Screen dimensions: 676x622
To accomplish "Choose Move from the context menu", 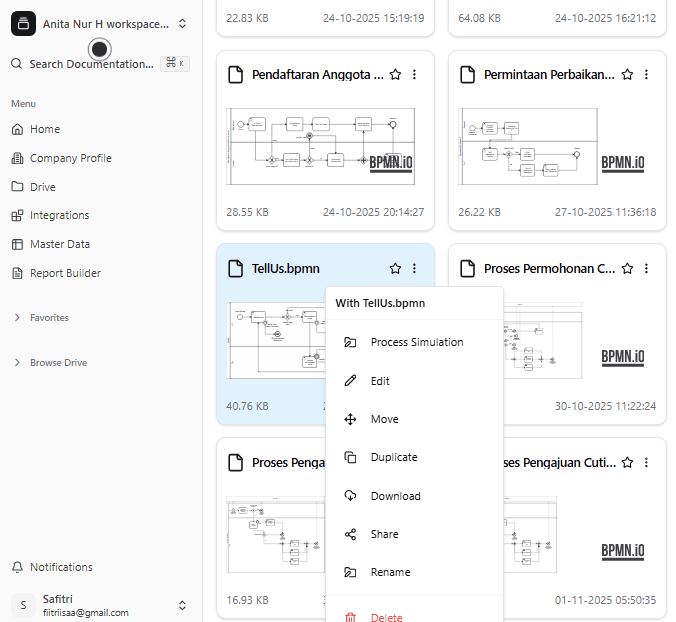I will click(414, 419).
